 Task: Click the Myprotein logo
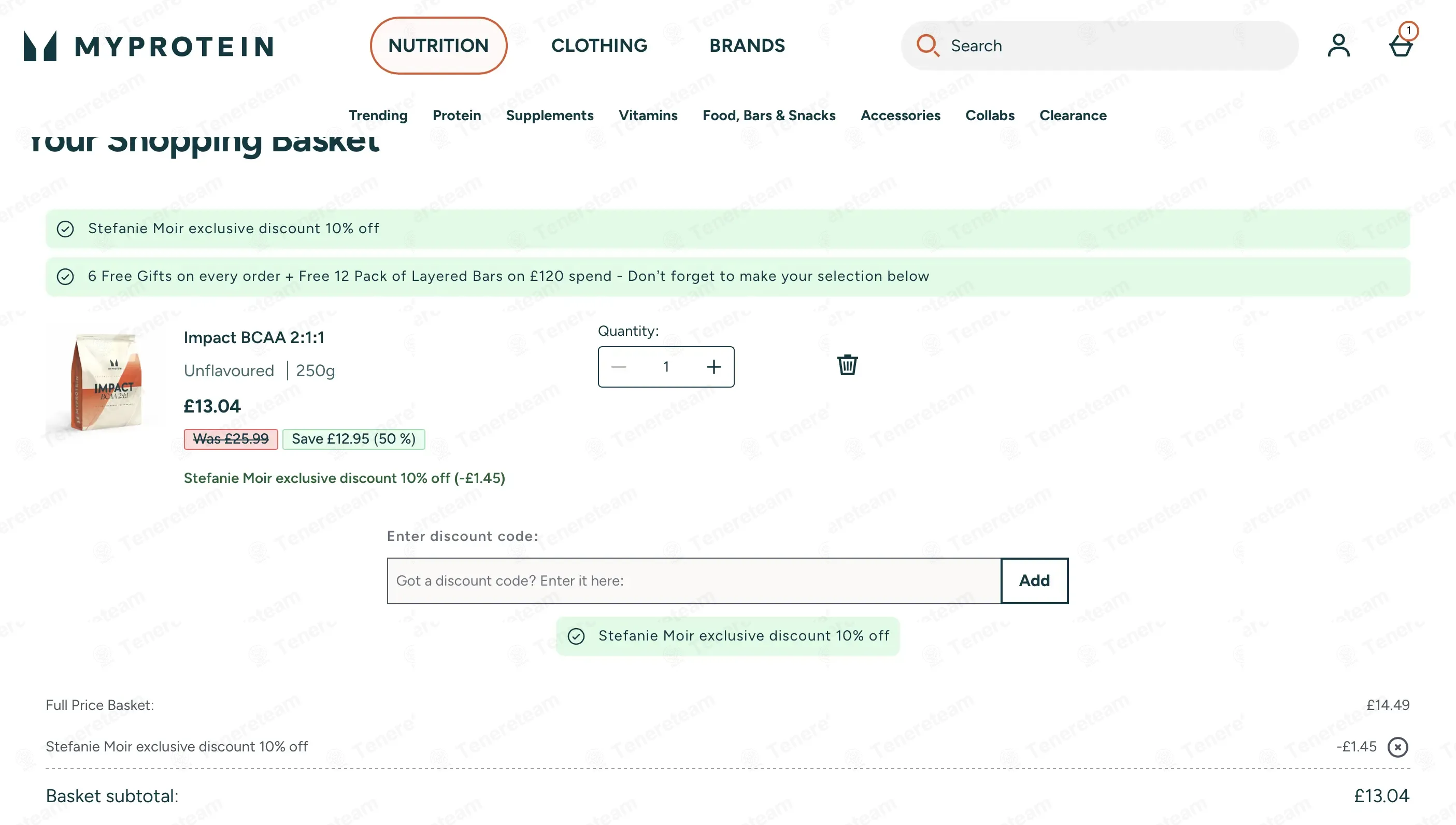(148, 45)
